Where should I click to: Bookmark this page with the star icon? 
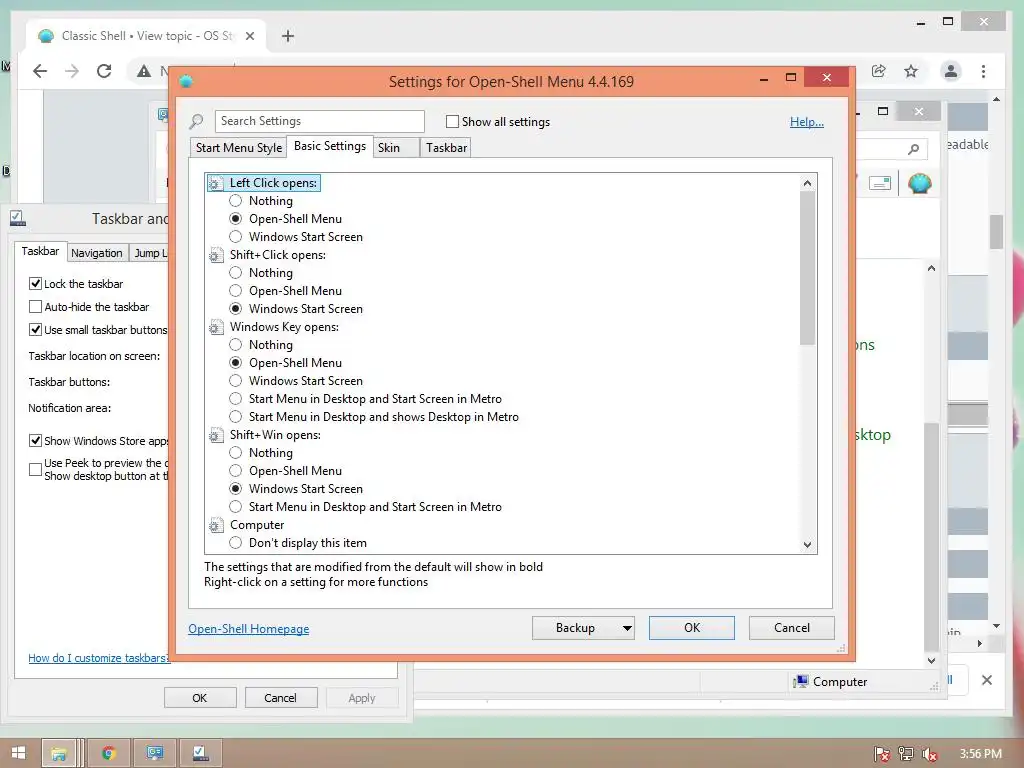click(910, 71)
